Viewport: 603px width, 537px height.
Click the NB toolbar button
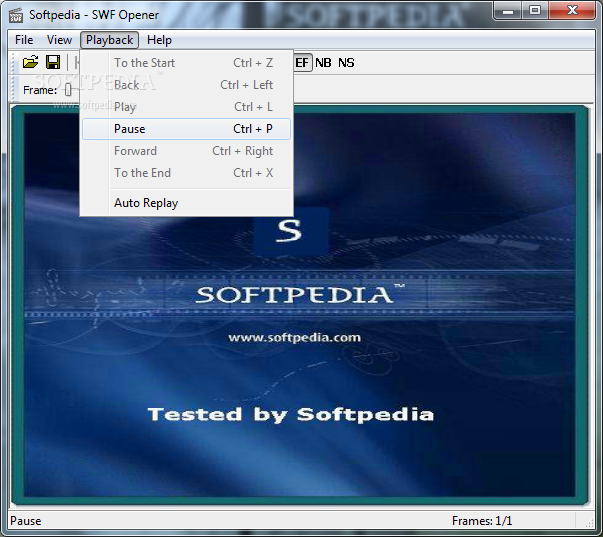tap(323, 63)
